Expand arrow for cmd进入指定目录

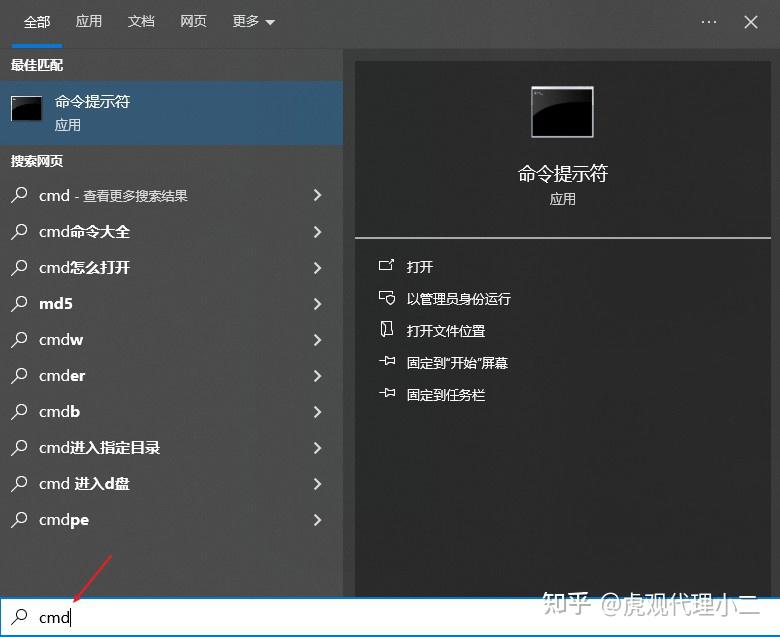317,448
